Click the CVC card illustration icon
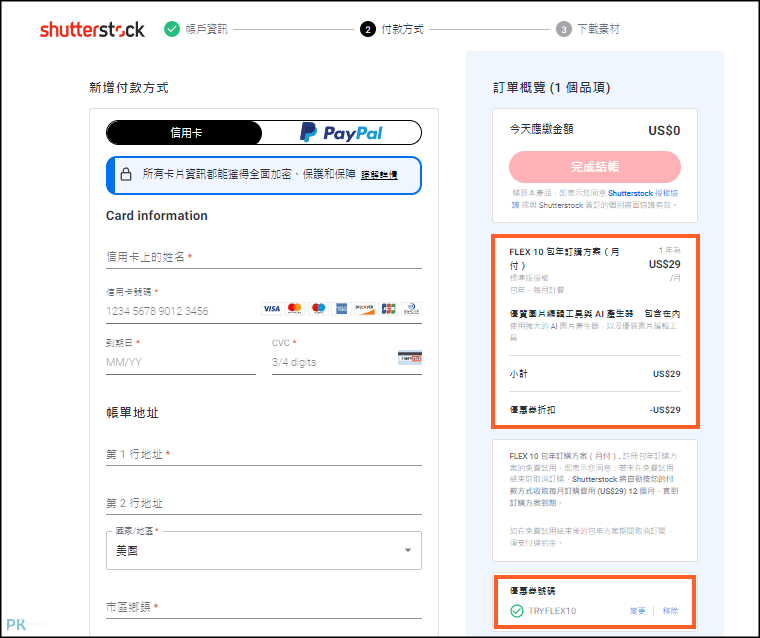 coord(410,358)
